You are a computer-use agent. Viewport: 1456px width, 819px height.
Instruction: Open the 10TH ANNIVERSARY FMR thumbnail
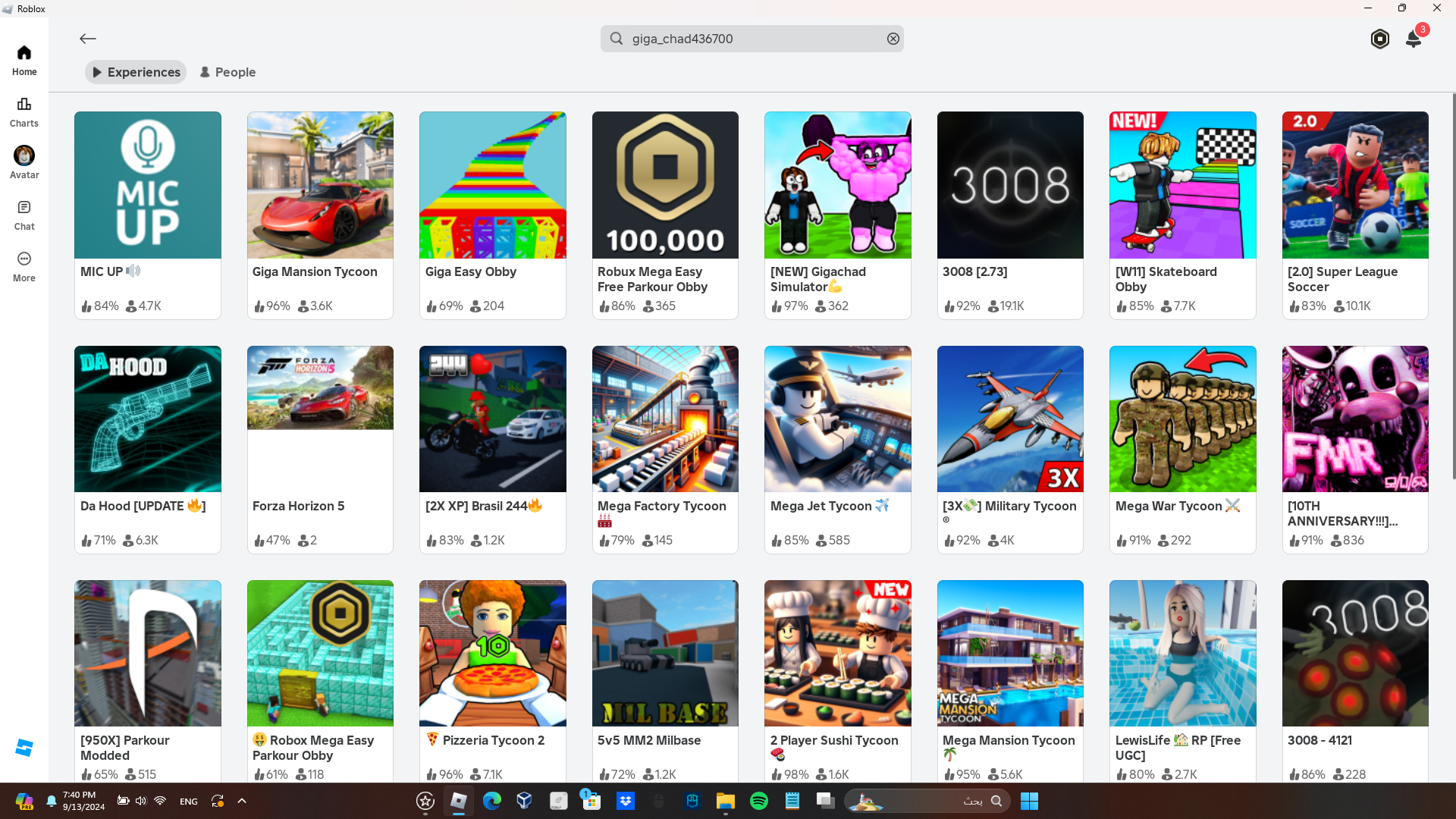[x=1355, y=419]
